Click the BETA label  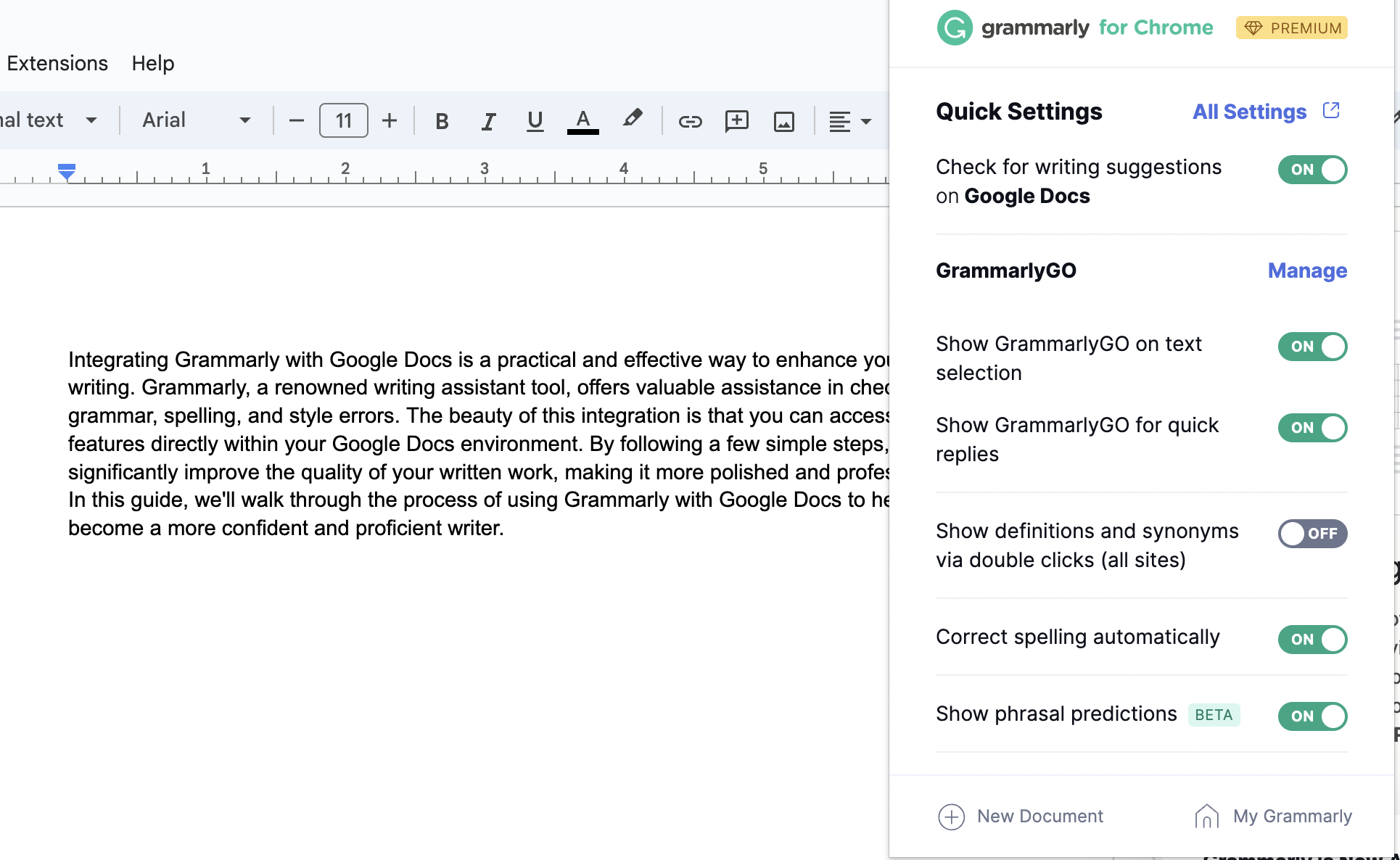tap(1214, 715)
